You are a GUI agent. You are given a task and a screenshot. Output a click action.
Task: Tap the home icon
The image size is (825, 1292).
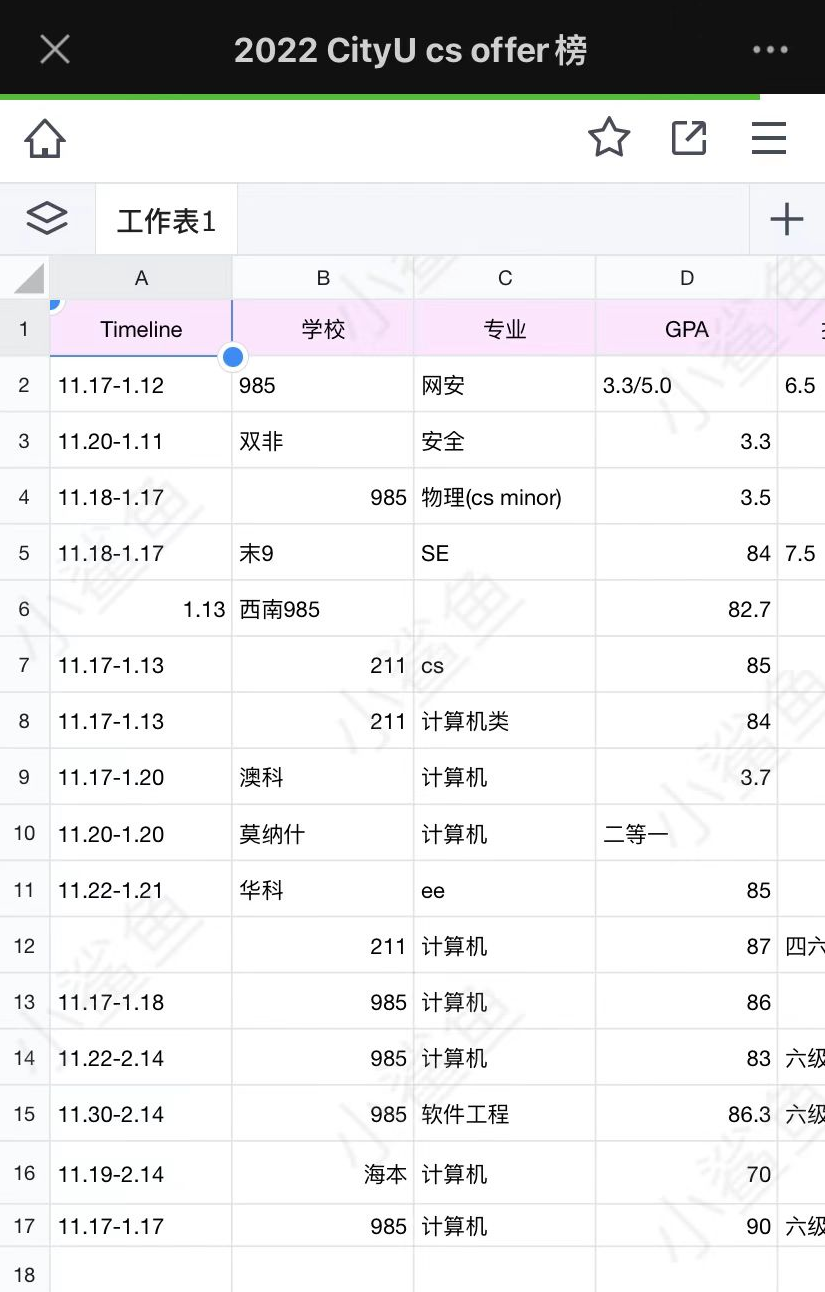click(45, 139)
